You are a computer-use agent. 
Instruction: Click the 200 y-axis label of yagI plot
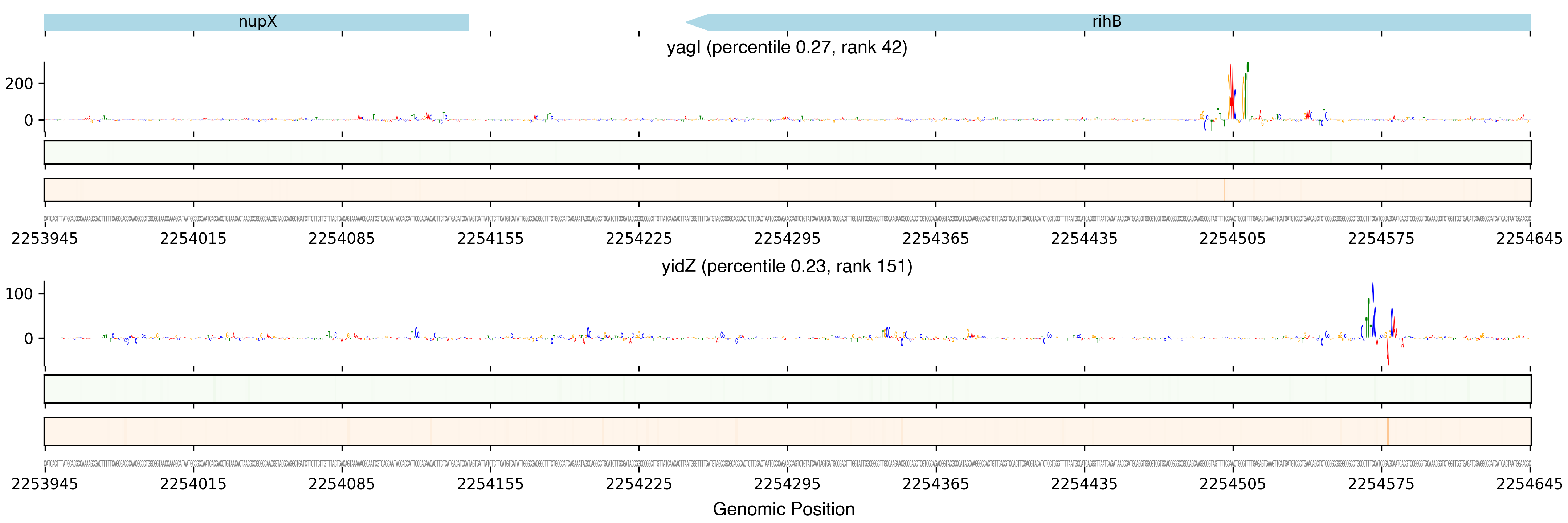(x=20, y=84)
